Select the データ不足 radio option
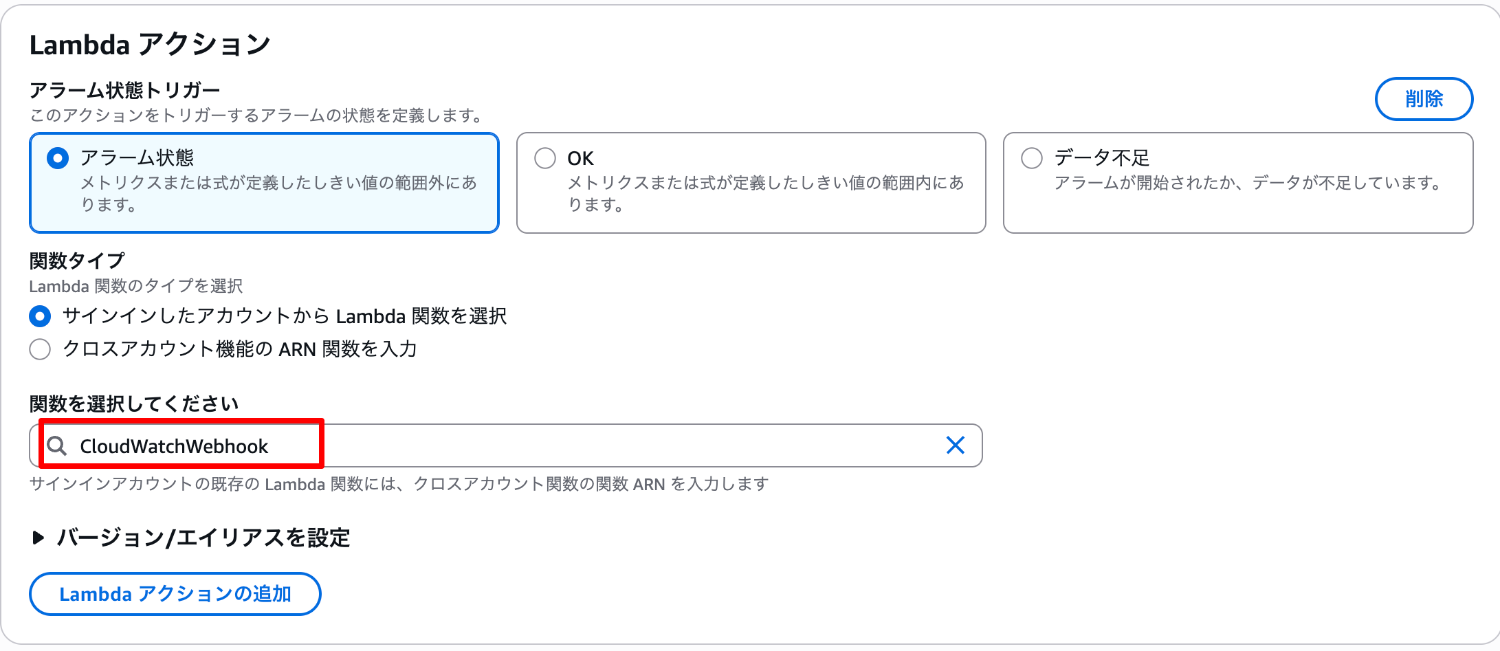The image size is (1500, 651). click(x=1031, y=158)
